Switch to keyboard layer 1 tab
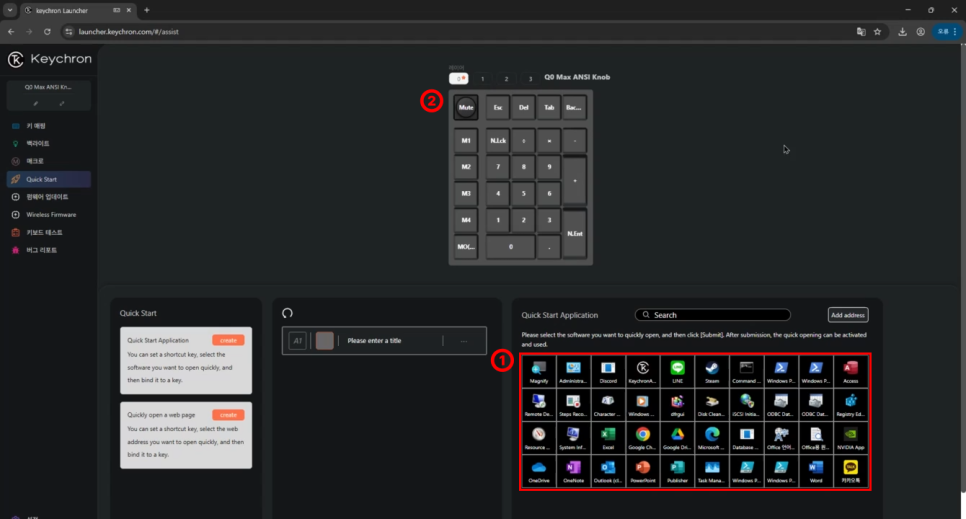 [x=482, y=78]
